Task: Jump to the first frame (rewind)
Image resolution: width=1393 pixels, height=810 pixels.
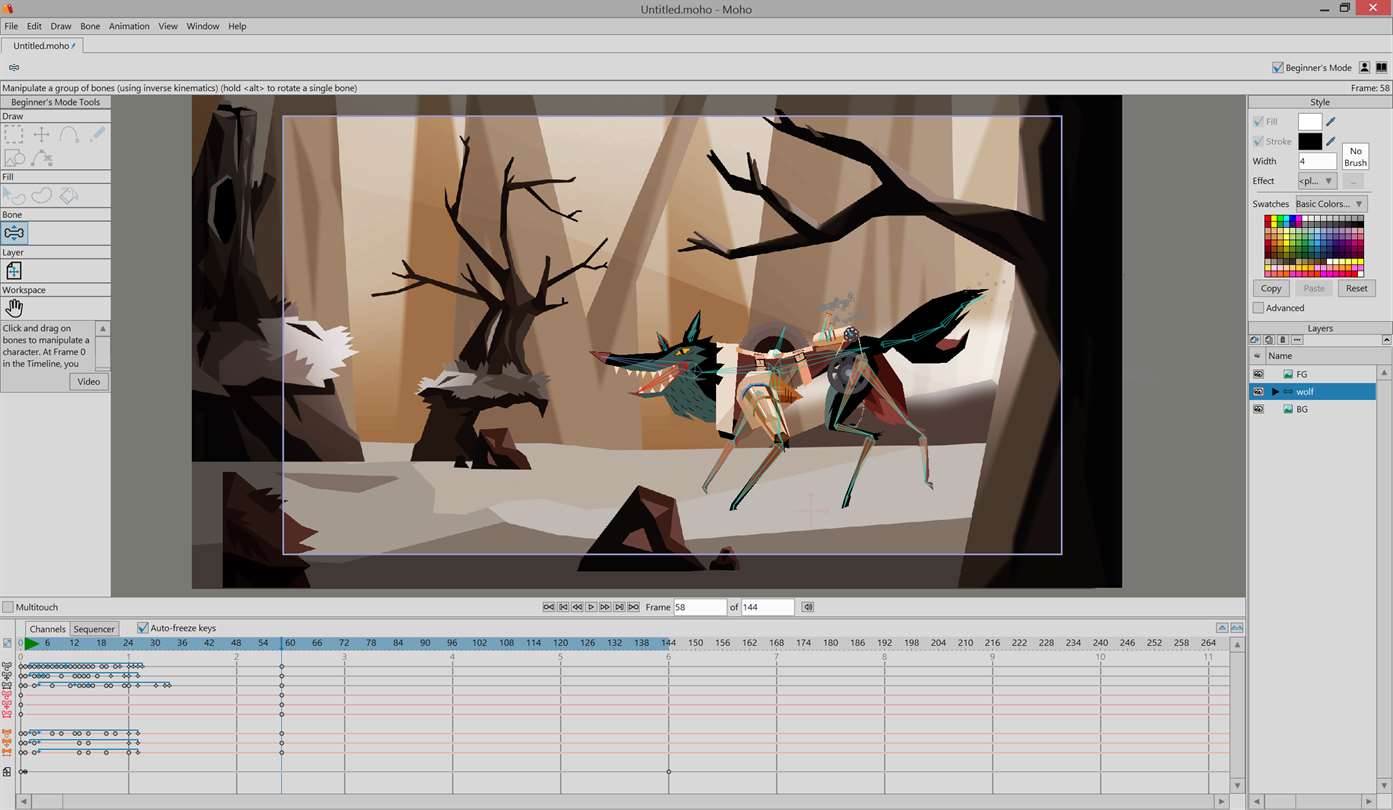Action: [x=549, y=607]
